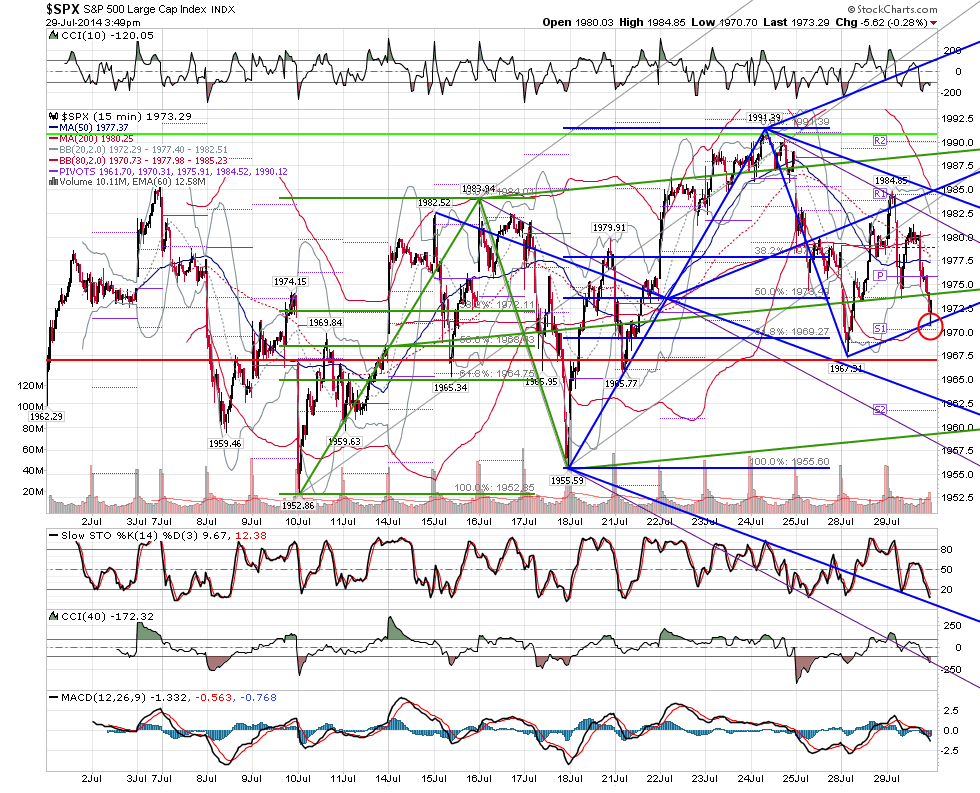Screen dimensions: 980x793
Task: Click the candlestick icon beside $SPX (15 min)
Action: click(54, 116)
